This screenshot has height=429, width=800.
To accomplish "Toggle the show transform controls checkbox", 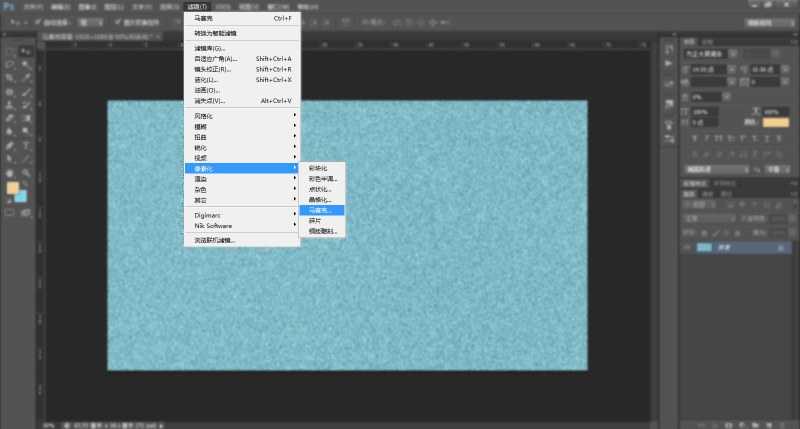I will coord(117,20).
